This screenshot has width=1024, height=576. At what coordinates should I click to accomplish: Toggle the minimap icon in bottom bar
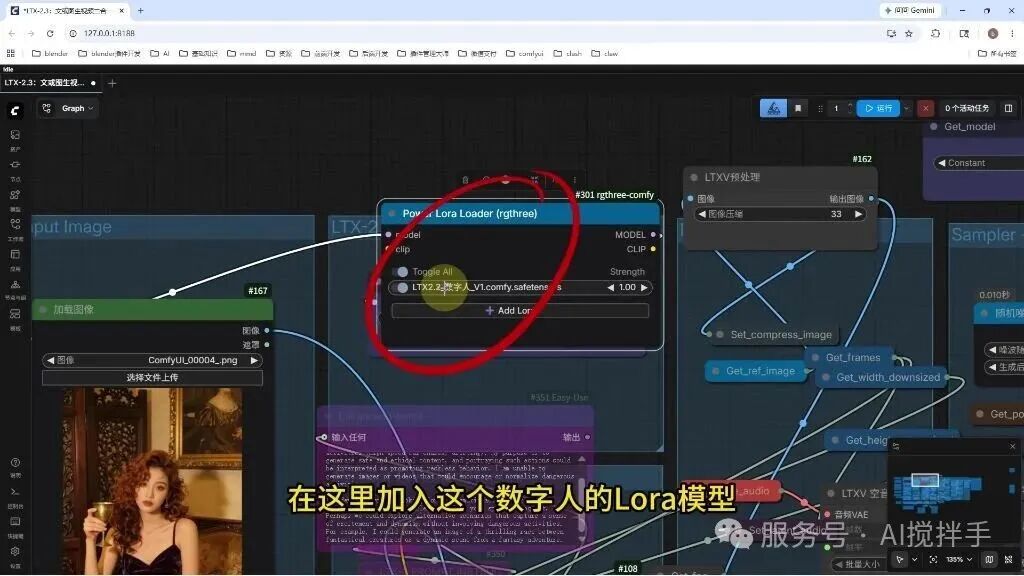(989, 560)
